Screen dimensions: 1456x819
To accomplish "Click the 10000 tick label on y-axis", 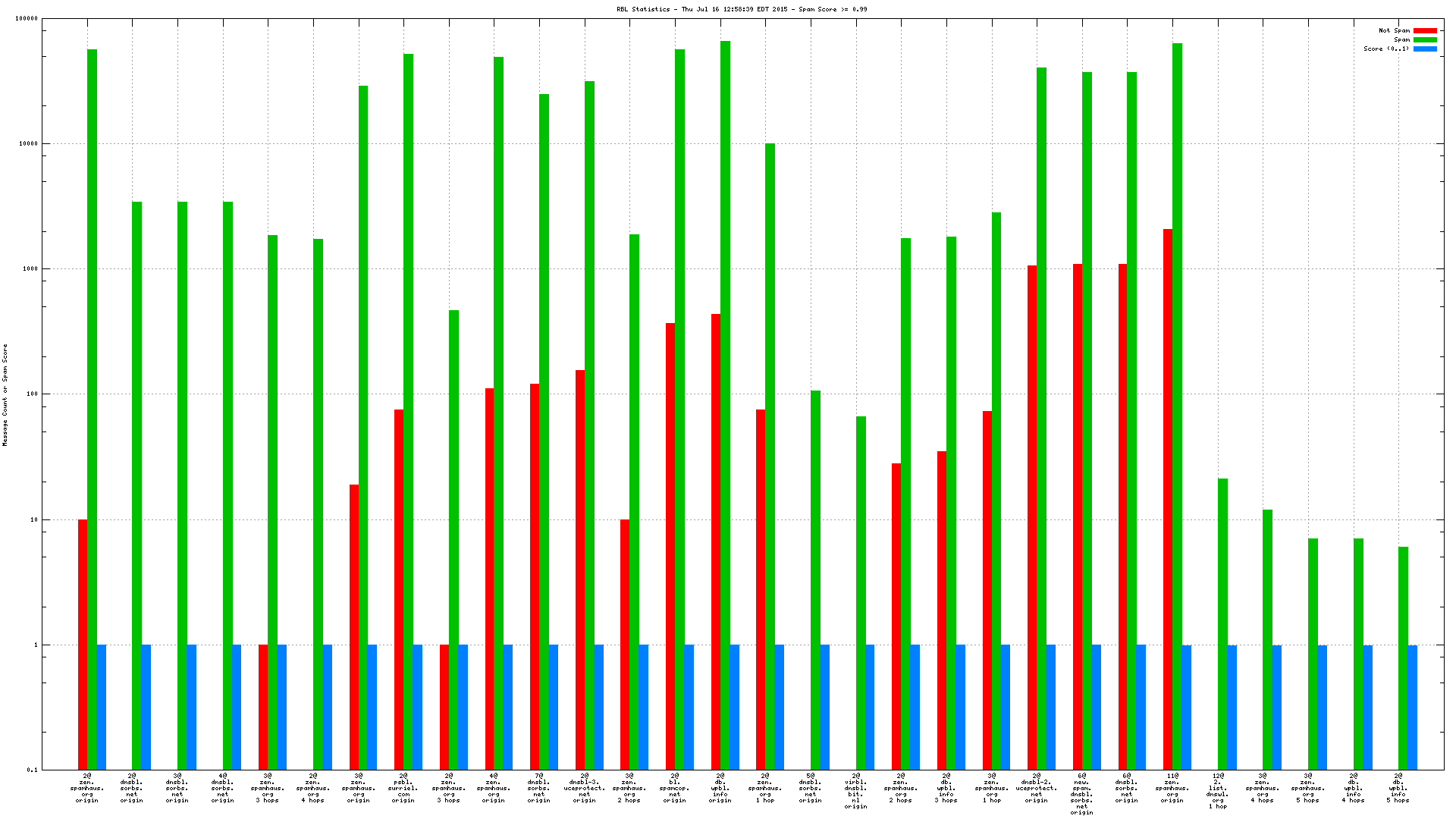I will click(x=29, y=144).
